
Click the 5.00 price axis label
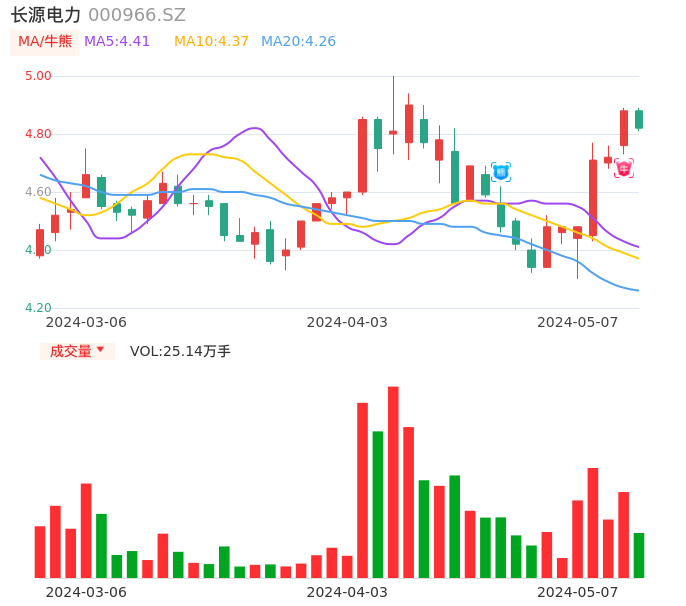coord(38,76)
